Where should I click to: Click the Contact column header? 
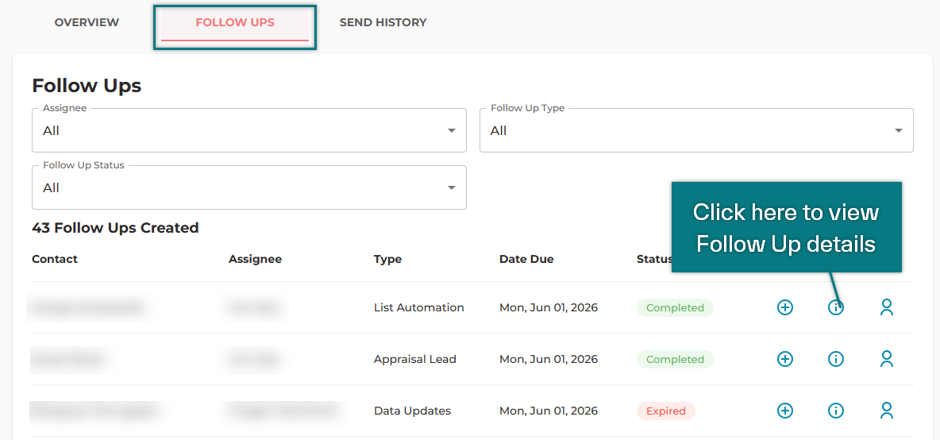pyautogui.click(x=55, y=259)
